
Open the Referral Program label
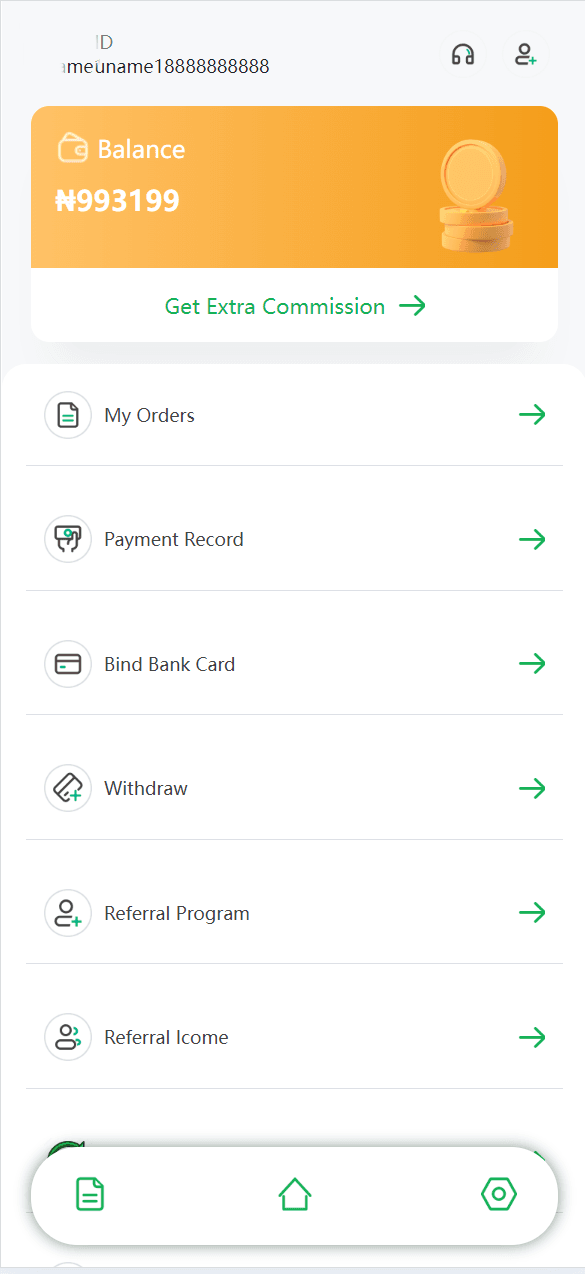tap(177, 913)
